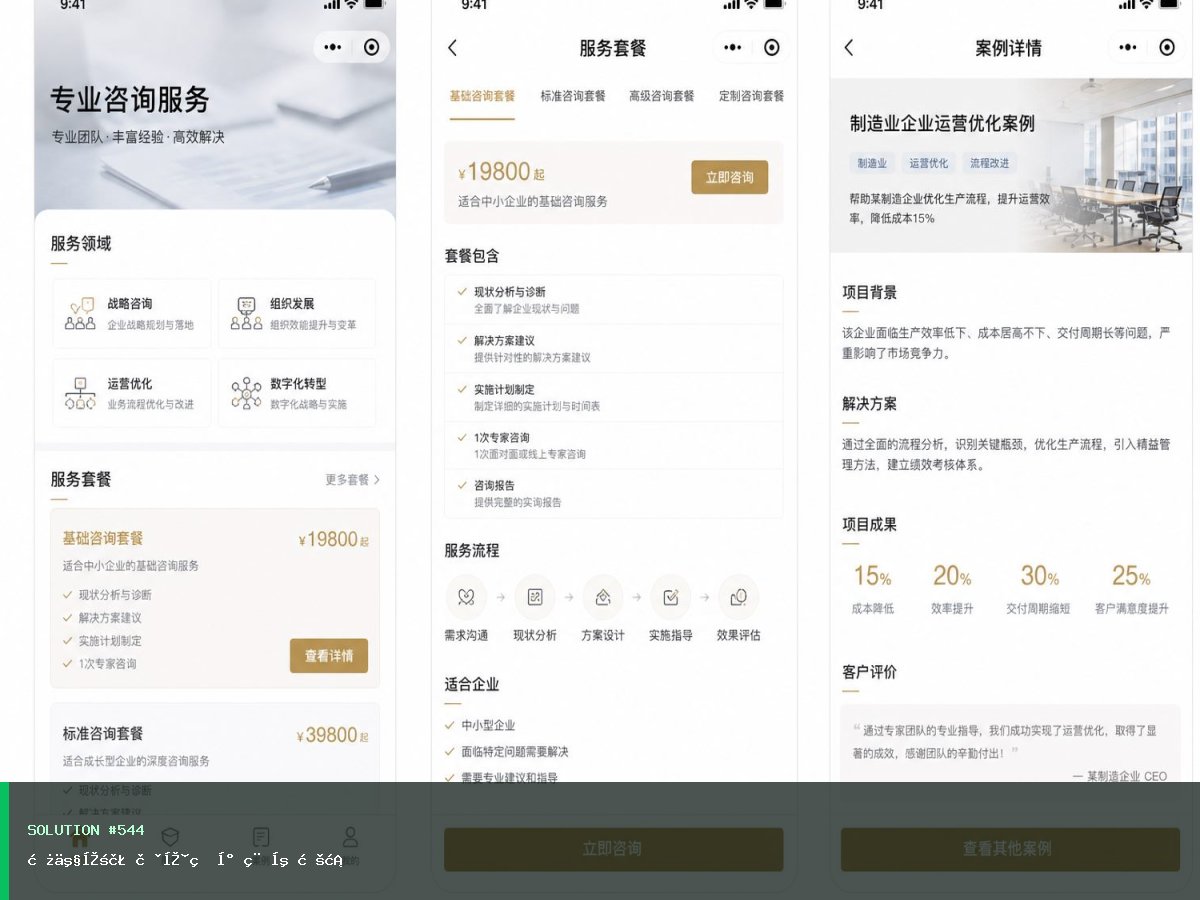Tap the 15% 成本降低 result
This screenshot has width=1200, height=900.
(873, 588)
